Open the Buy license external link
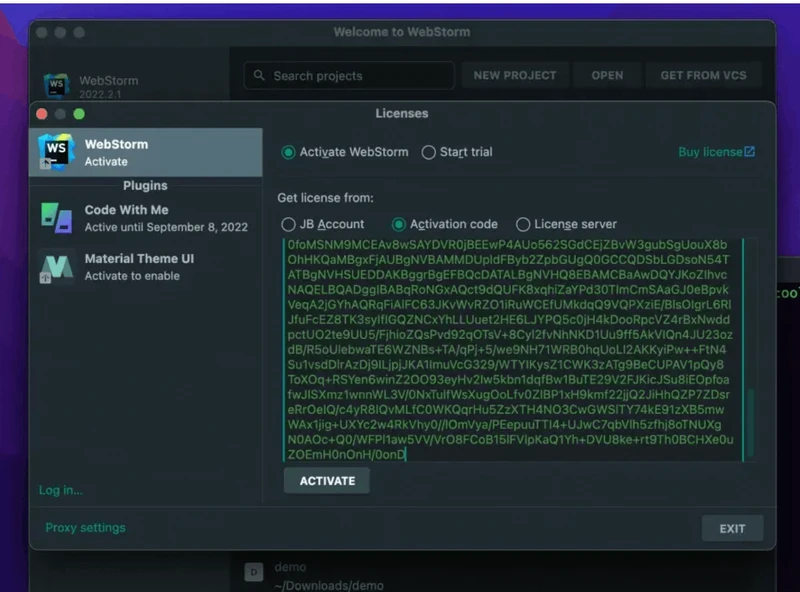800x592 pixels. coord(716,152)
